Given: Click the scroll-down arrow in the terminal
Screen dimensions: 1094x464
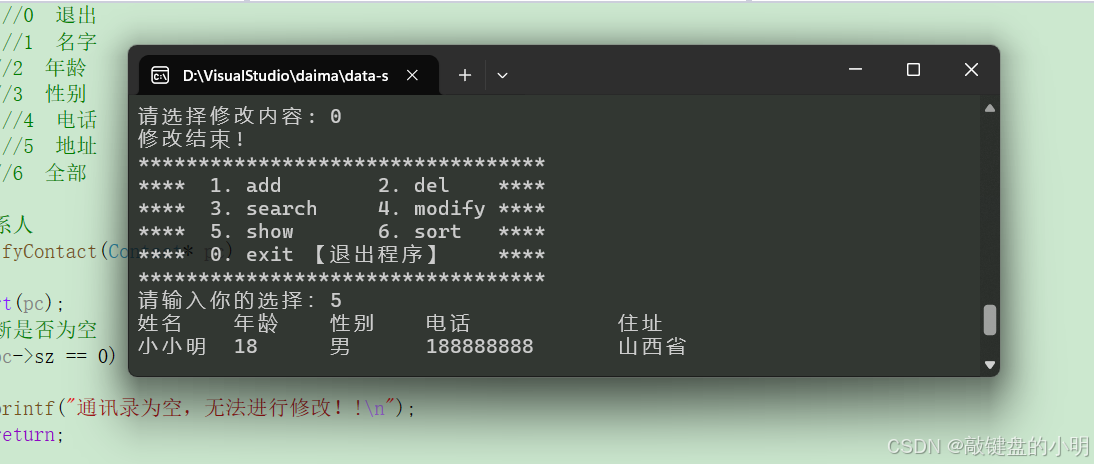Looking at the screenshot, I should coord(989,364).
